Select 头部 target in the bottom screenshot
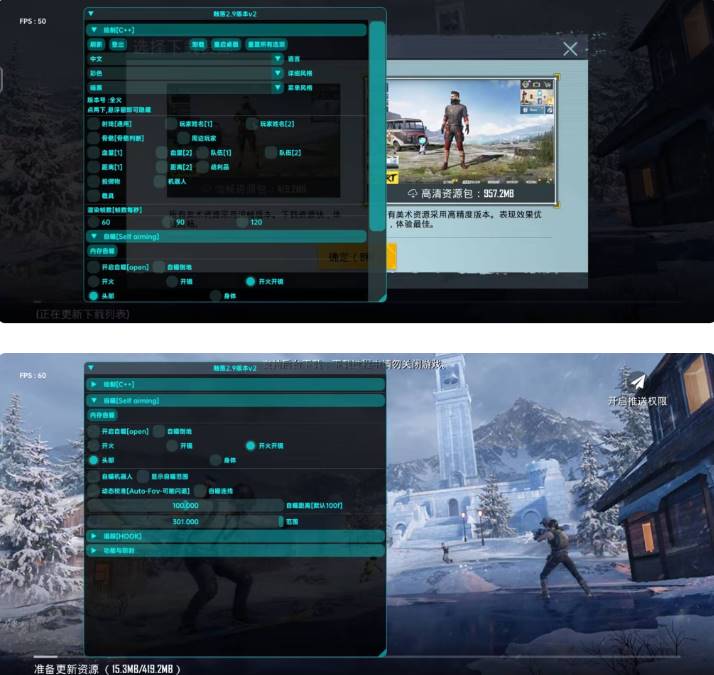Image resolution: width=714 pixels, height=675 pixels. click(93, 460)
